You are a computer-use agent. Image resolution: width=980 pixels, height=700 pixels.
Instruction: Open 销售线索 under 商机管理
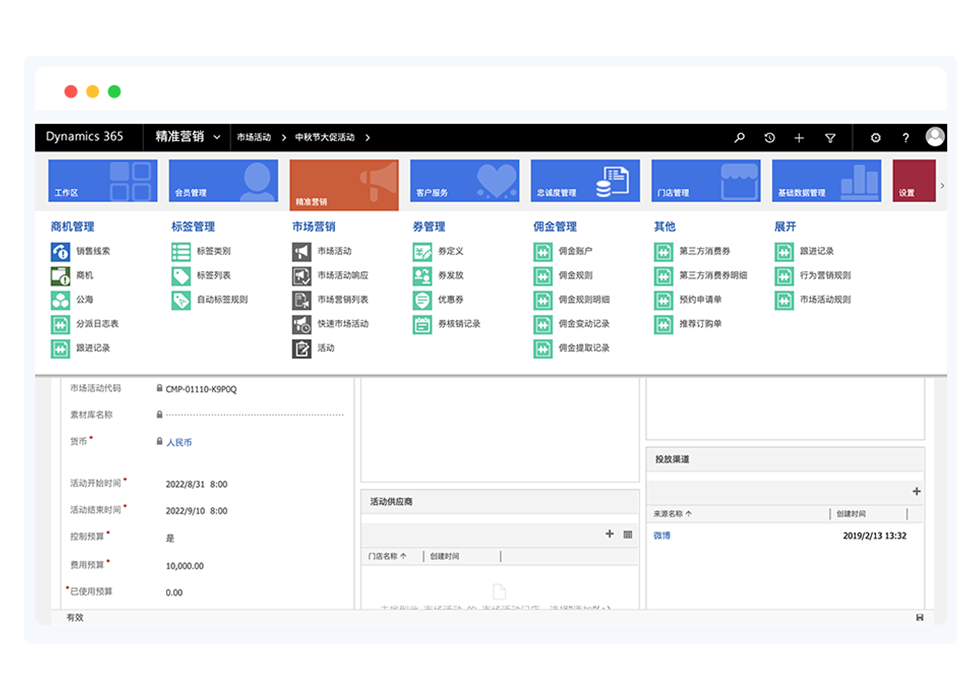click(92, 251)
